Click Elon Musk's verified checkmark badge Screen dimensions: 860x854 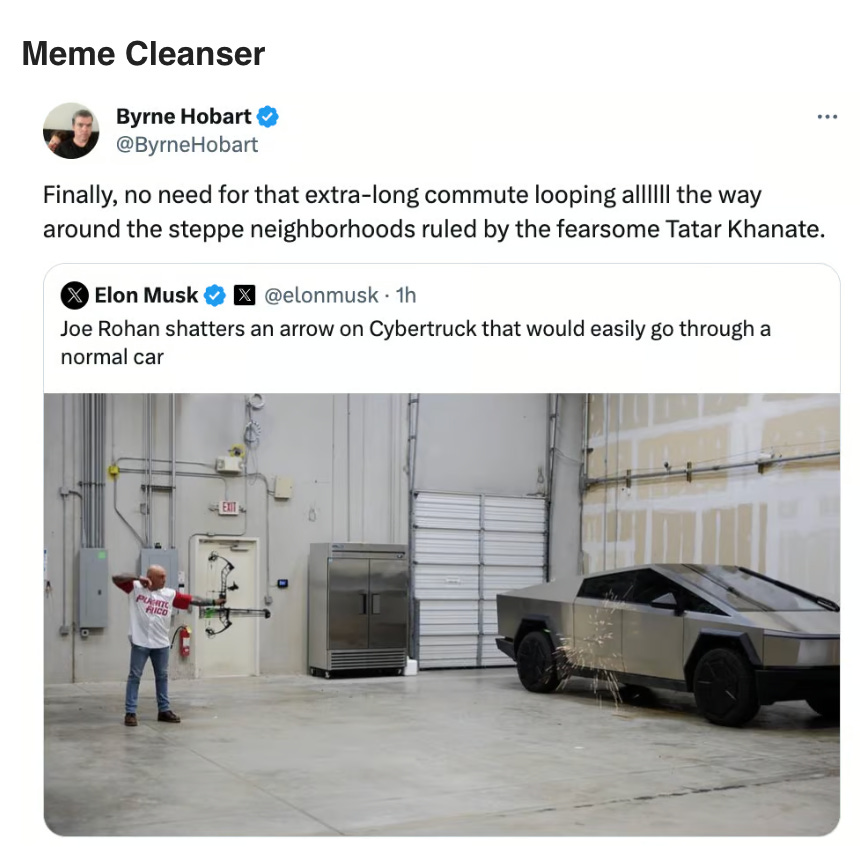214,295
